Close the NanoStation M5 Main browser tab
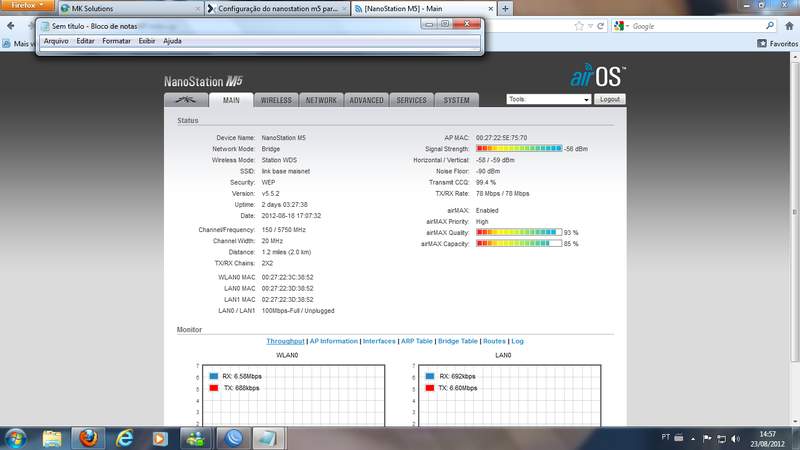The width and height of the screenshot is (800, 450). click(x=490, y=9)
